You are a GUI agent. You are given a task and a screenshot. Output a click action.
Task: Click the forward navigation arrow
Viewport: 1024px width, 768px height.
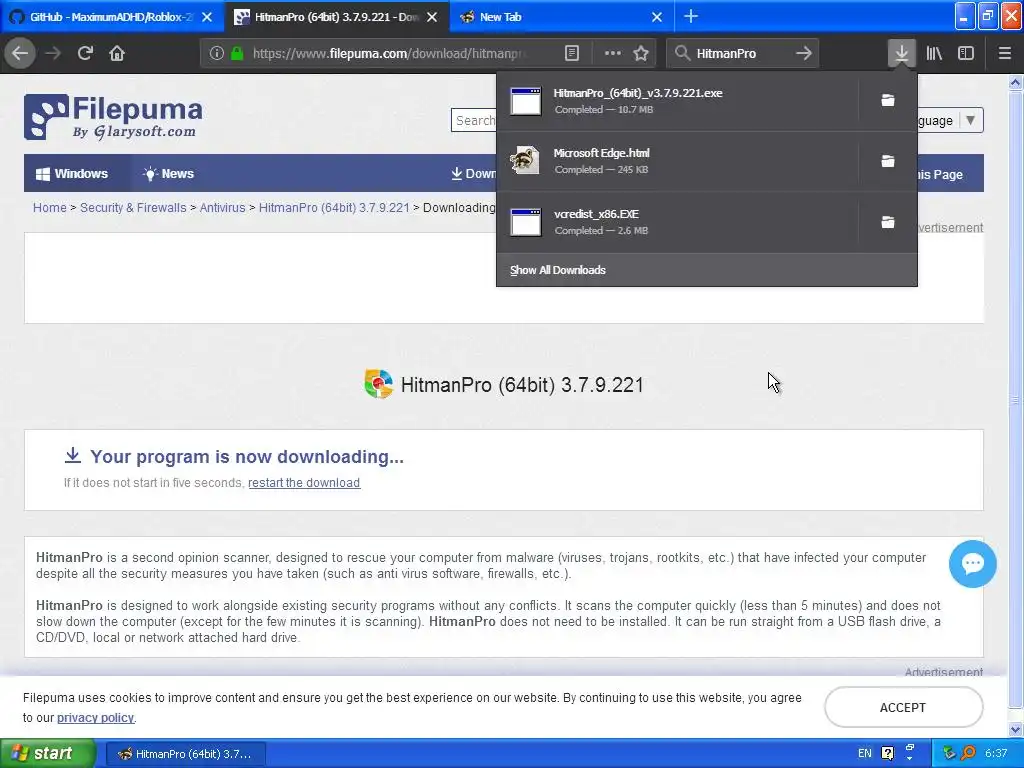point(53,53)
